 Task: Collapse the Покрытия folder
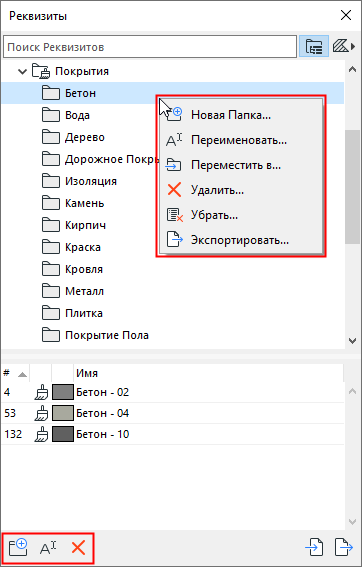pos(23,71)
